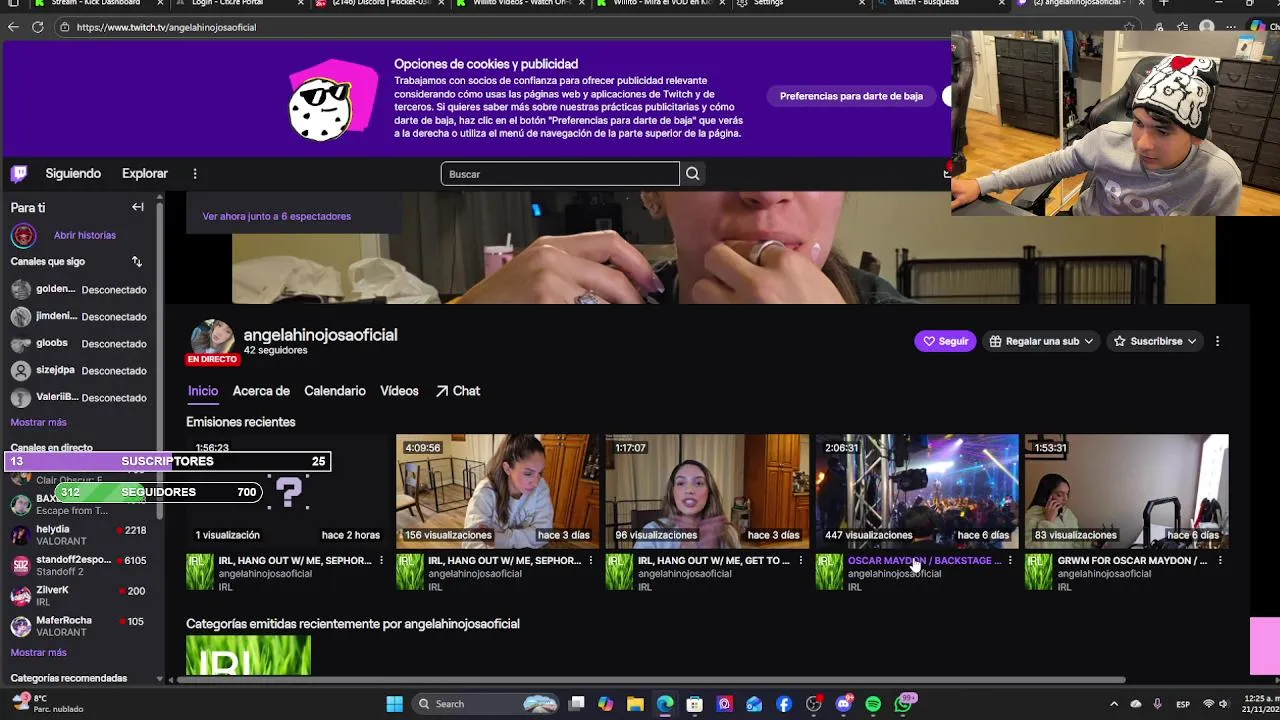1280x720 pixels.
Task: Open the 2:06:31 concert video thumbnail
Action: [917, 491]
